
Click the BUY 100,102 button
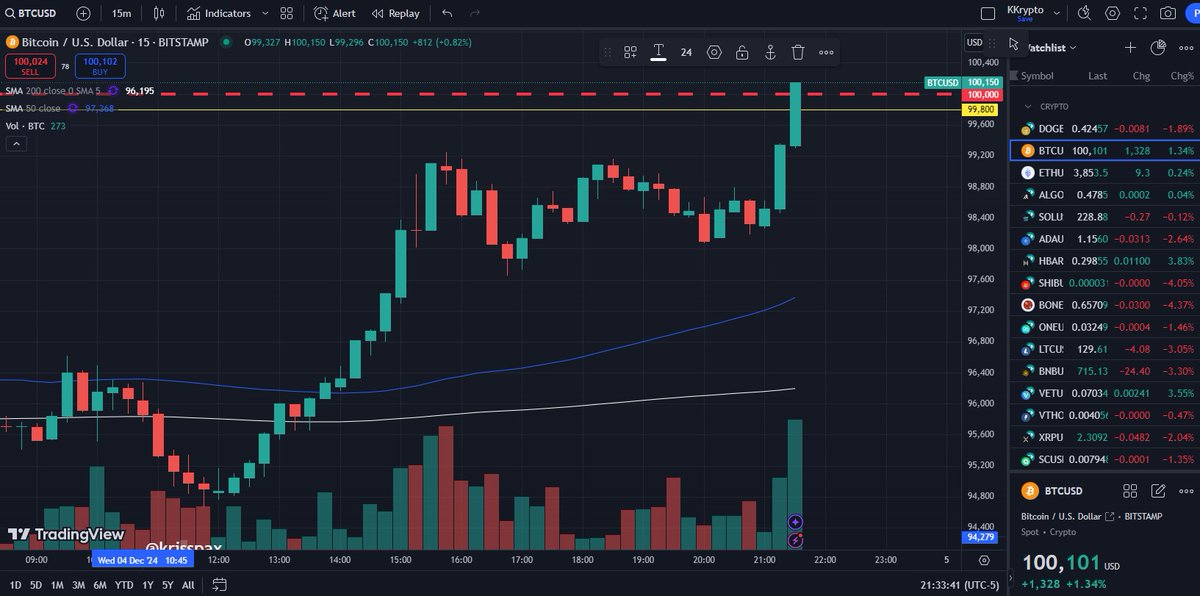click(x=99, y=66)
